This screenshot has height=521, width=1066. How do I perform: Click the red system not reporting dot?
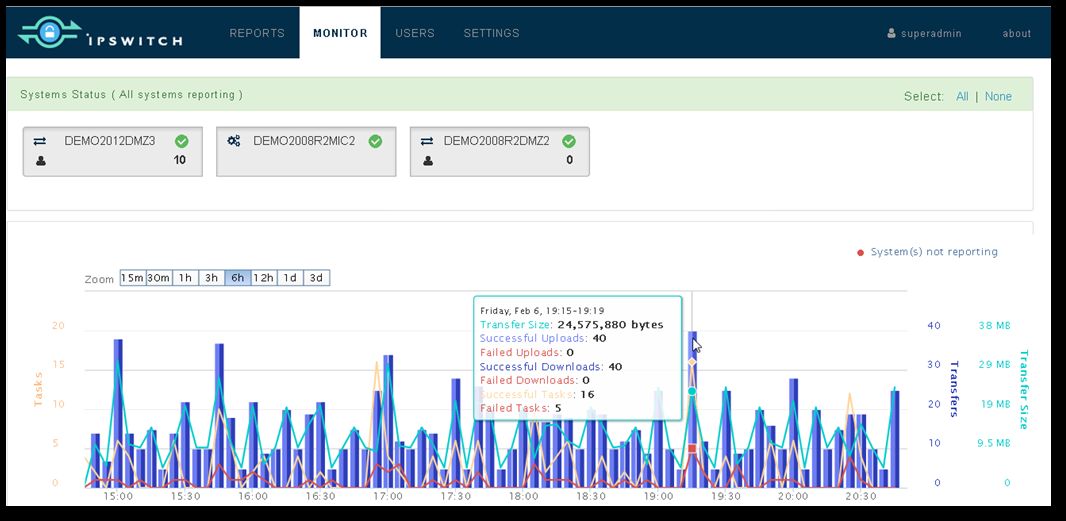(860, 252)
